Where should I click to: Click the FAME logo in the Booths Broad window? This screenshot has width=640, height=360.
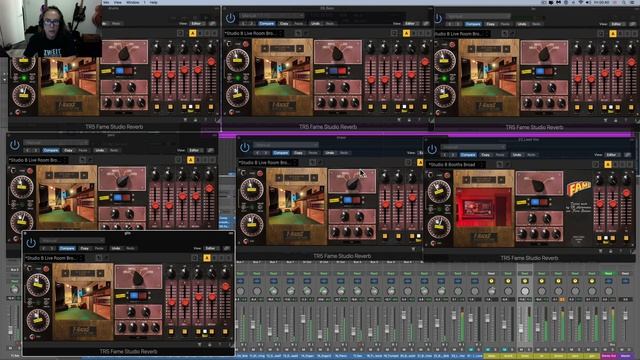(x=579, y=189)
